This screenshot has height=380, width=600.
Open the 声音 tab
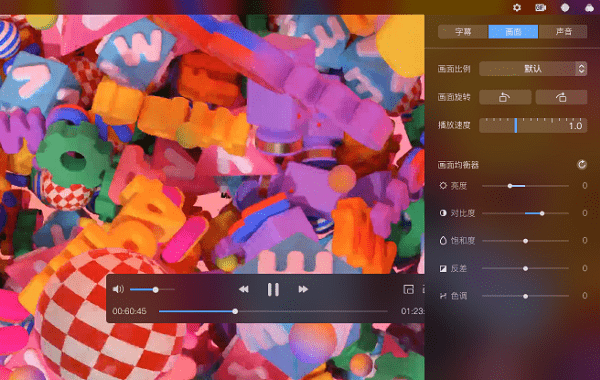point(563,31)
